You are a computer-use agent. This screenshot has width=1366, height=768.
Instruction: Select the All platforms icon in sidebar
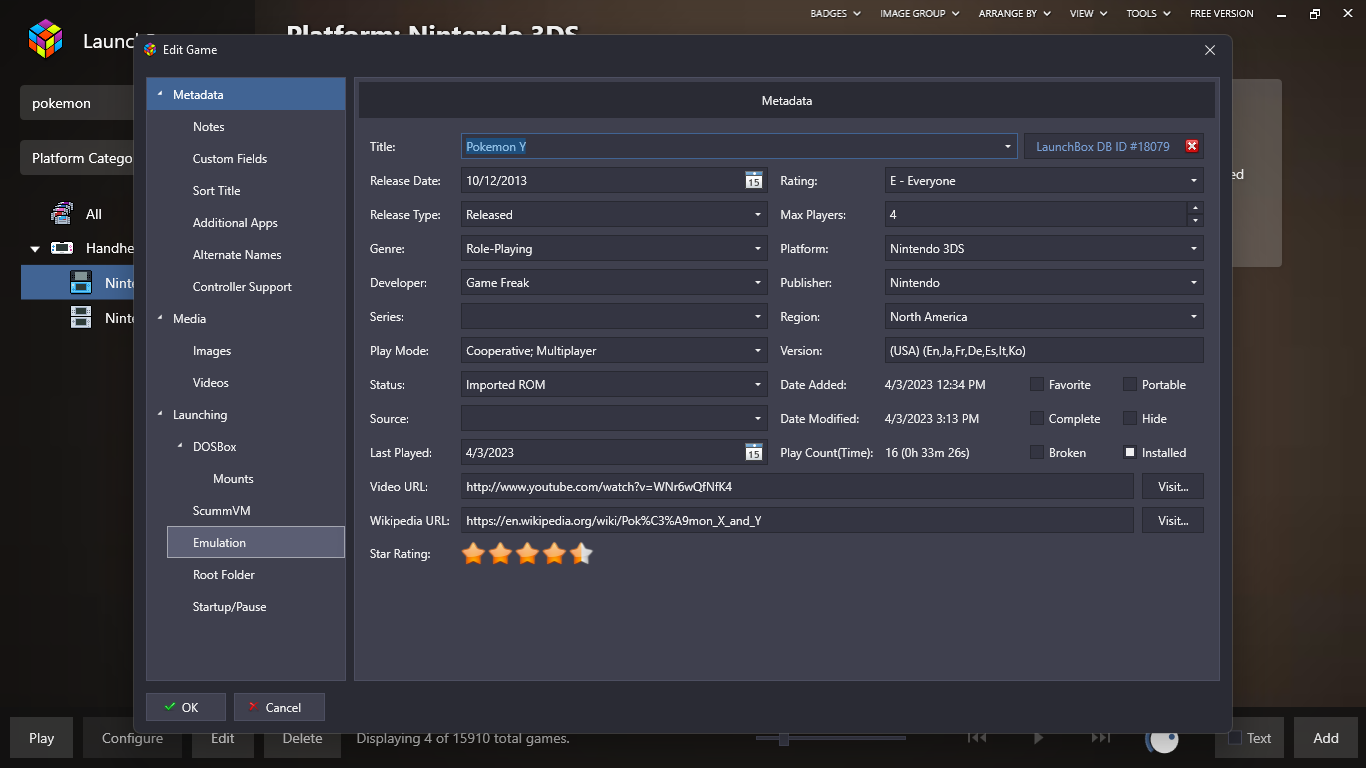(x=62, y=213)
